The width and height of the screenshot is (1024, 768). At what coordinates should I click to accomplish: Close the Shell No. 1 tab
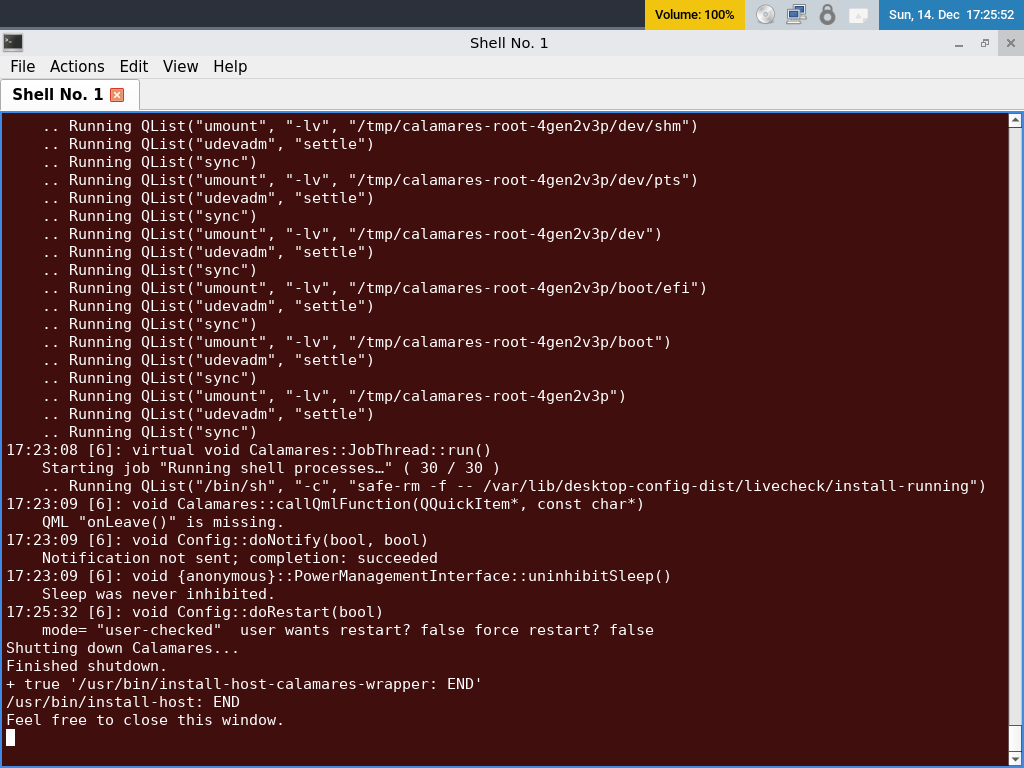pyautogui.click(x=117, y=95)
